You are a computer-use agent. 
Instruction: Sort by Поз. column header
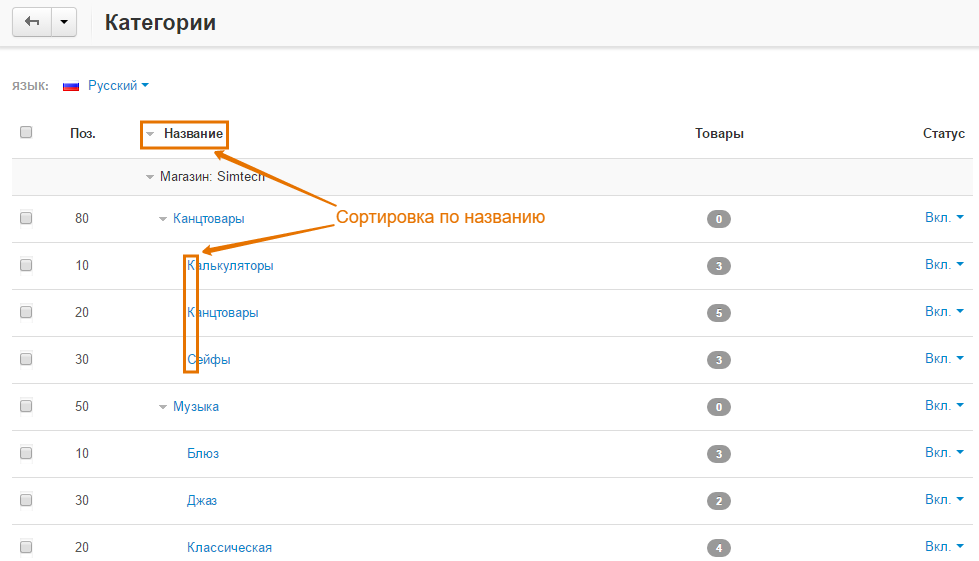click(x=82, y=133)
